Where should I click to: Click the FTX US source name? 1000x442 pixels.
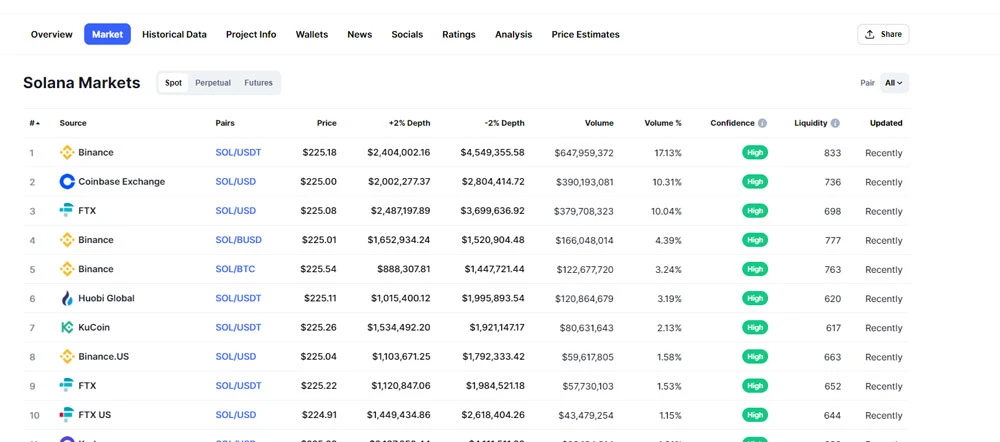pos(94,415)
